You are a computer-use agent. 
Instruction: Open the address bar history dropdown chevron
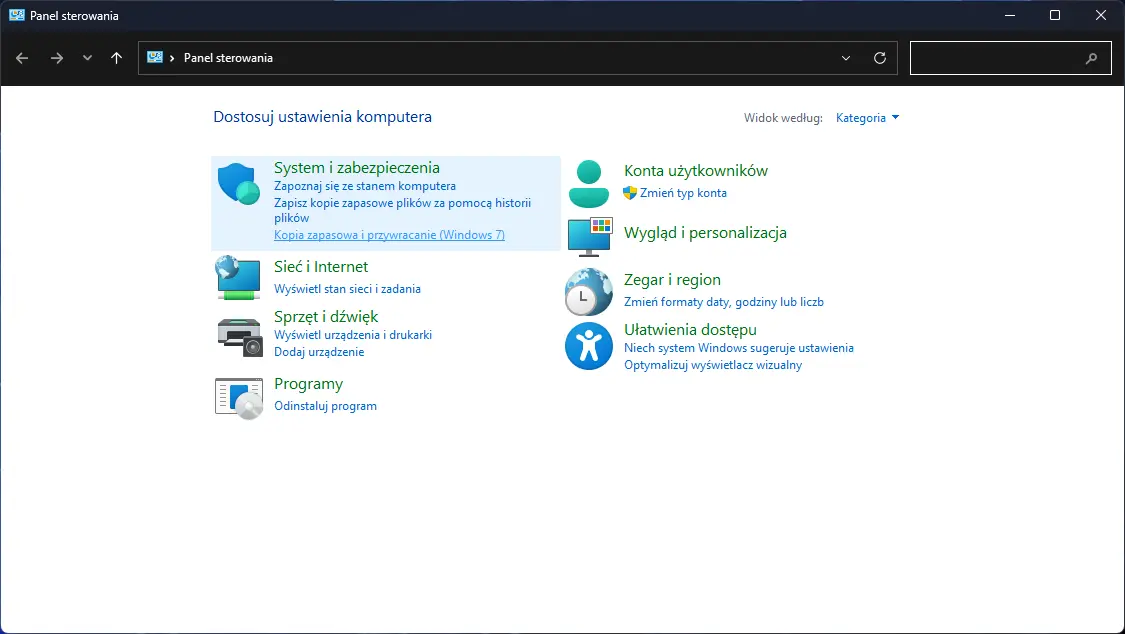click(847, 58)
